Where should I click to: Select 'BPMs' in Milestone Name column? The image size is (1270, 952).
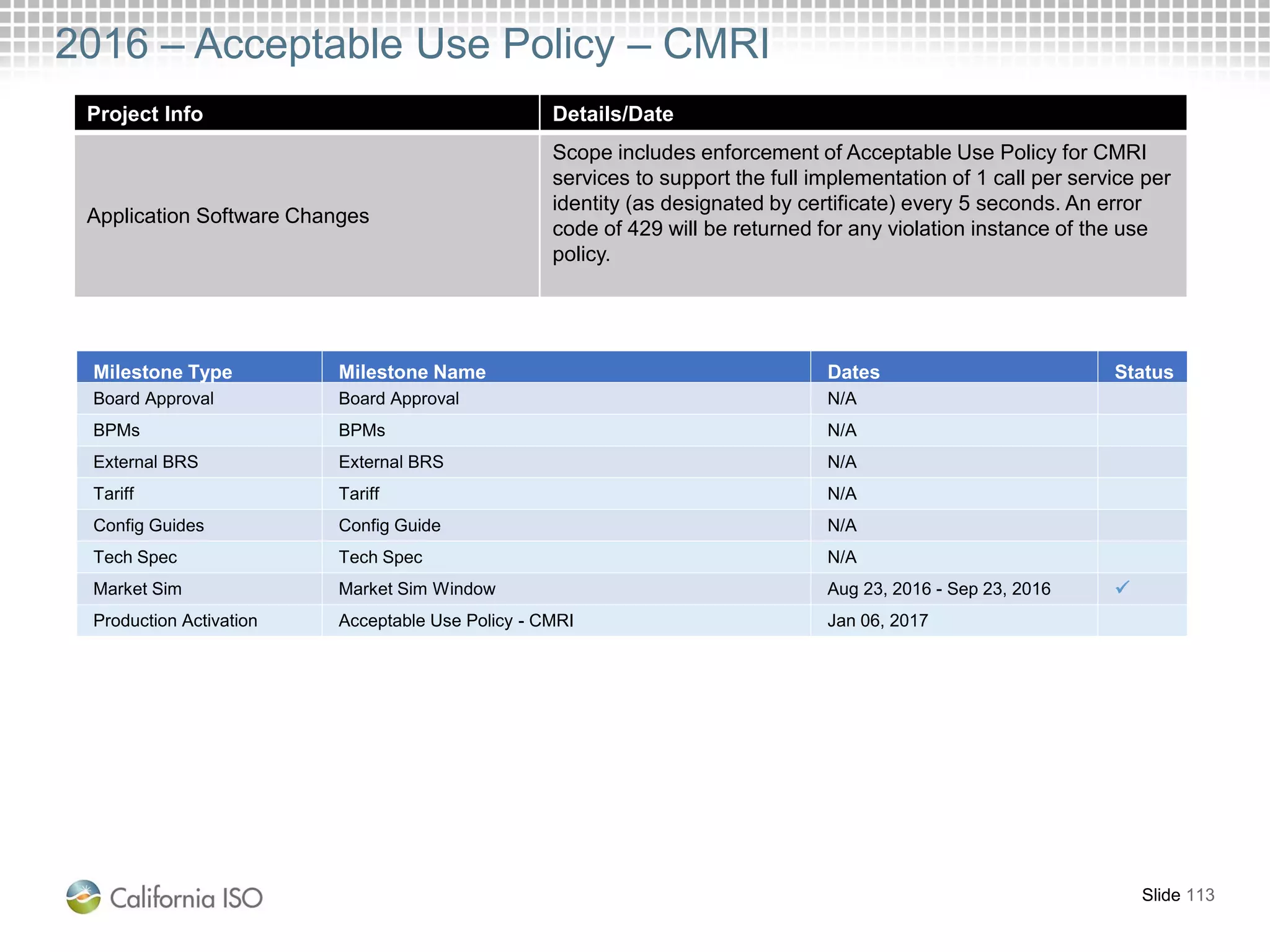362,430
